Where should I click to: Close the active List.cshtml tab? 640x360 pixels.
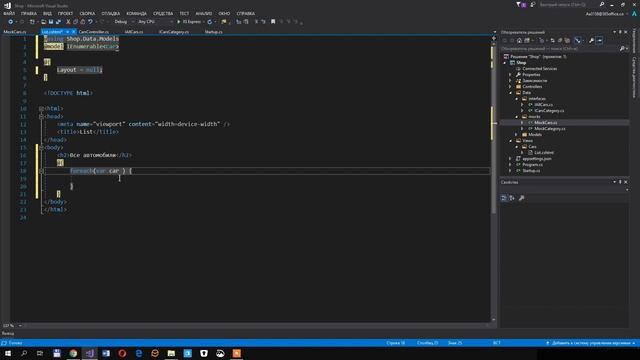73,32
